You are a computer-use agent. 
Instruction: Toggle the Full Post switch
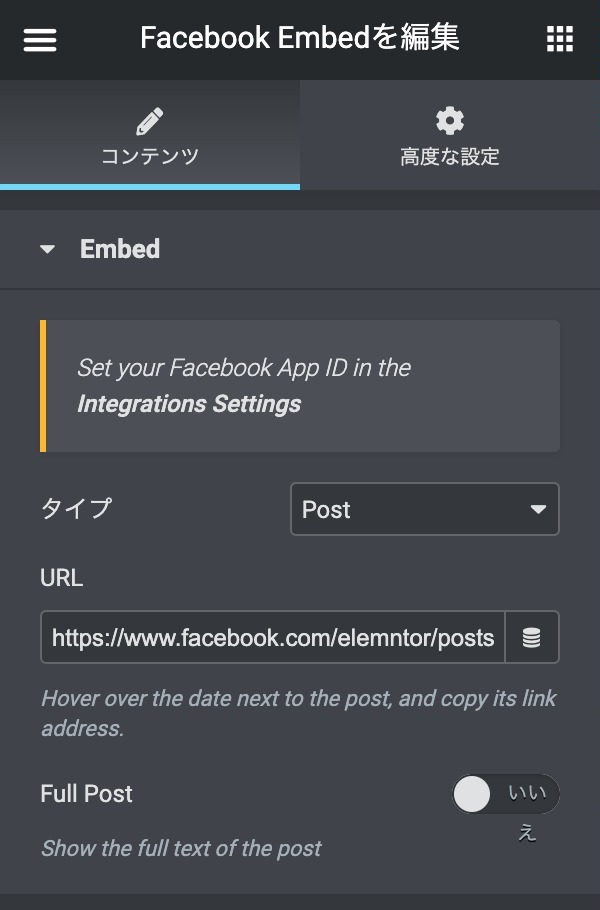(x=505, y=795)
